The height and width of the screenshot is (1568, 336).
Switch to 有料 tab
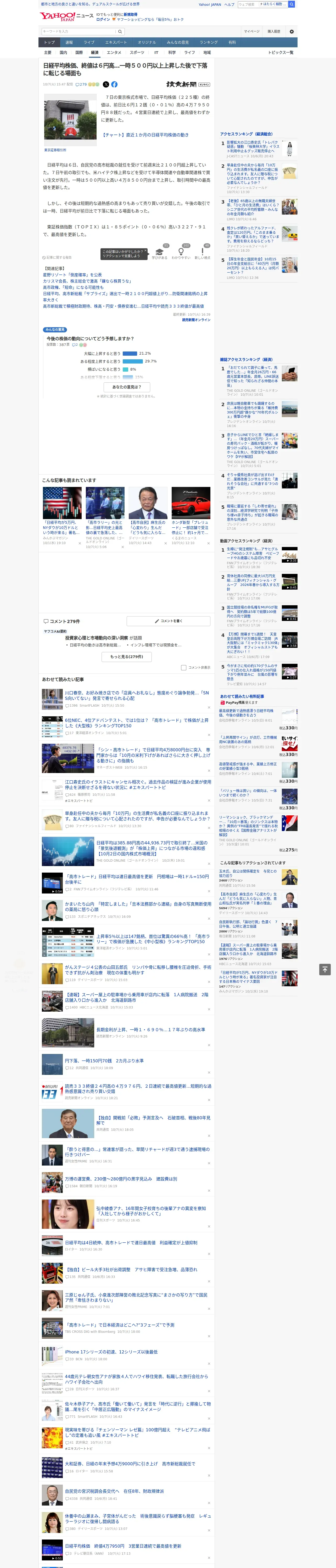232,43
